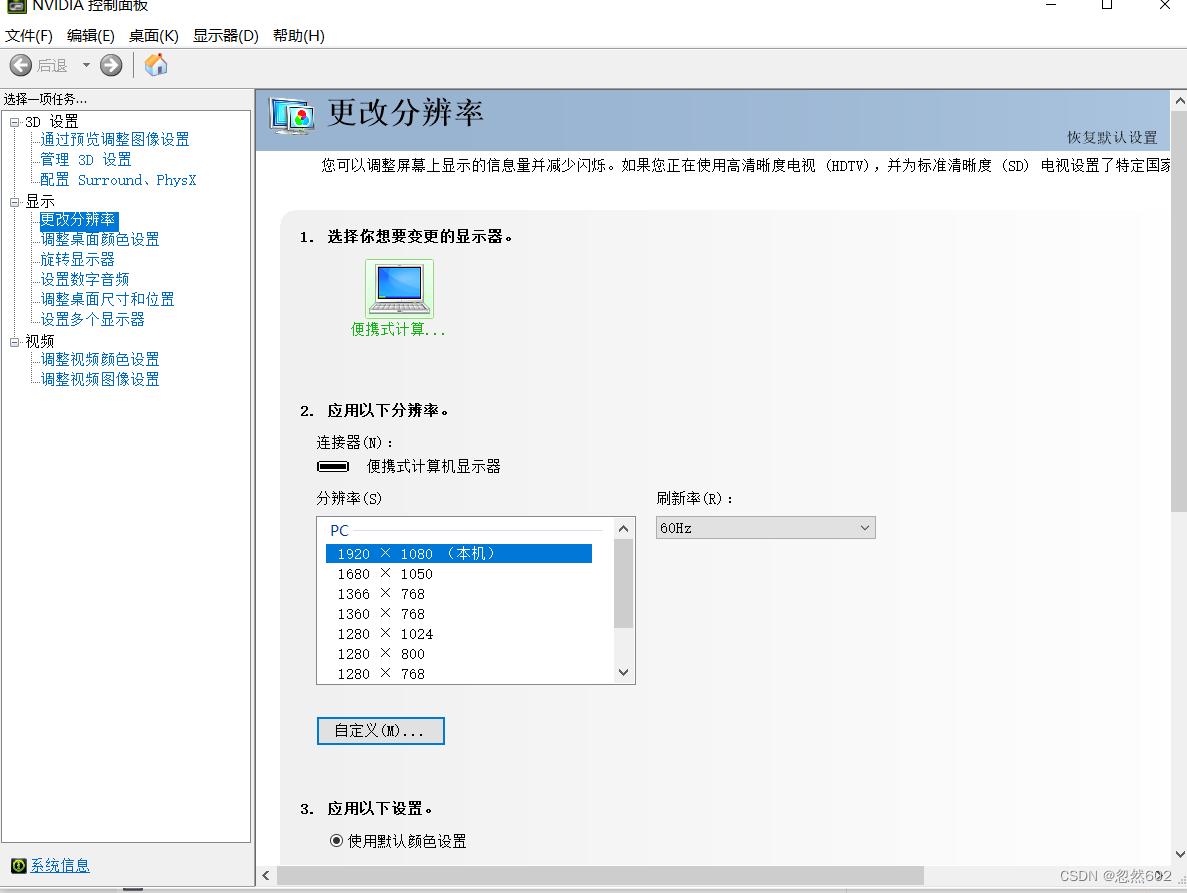Click the 系统信息 icon at bottom left

tap(19, 866)
